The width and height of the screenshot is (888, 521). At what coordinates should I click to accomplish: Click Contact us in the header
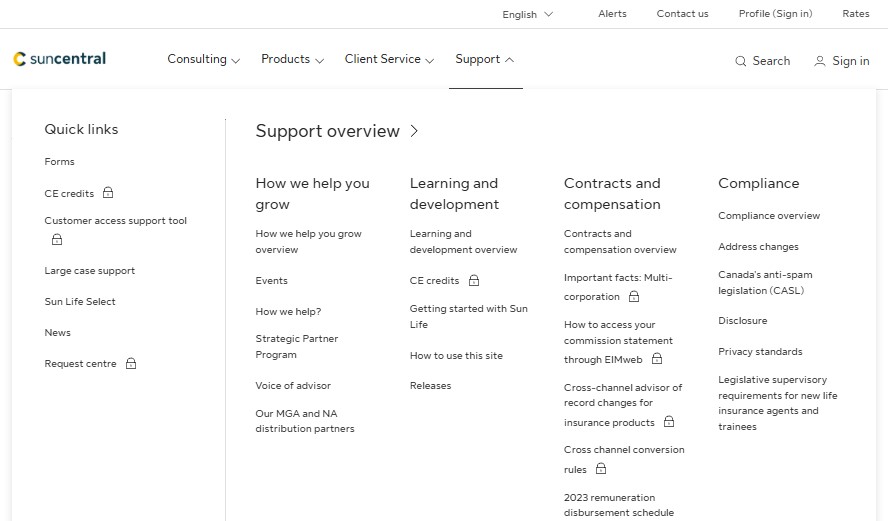tap(682, 14)
